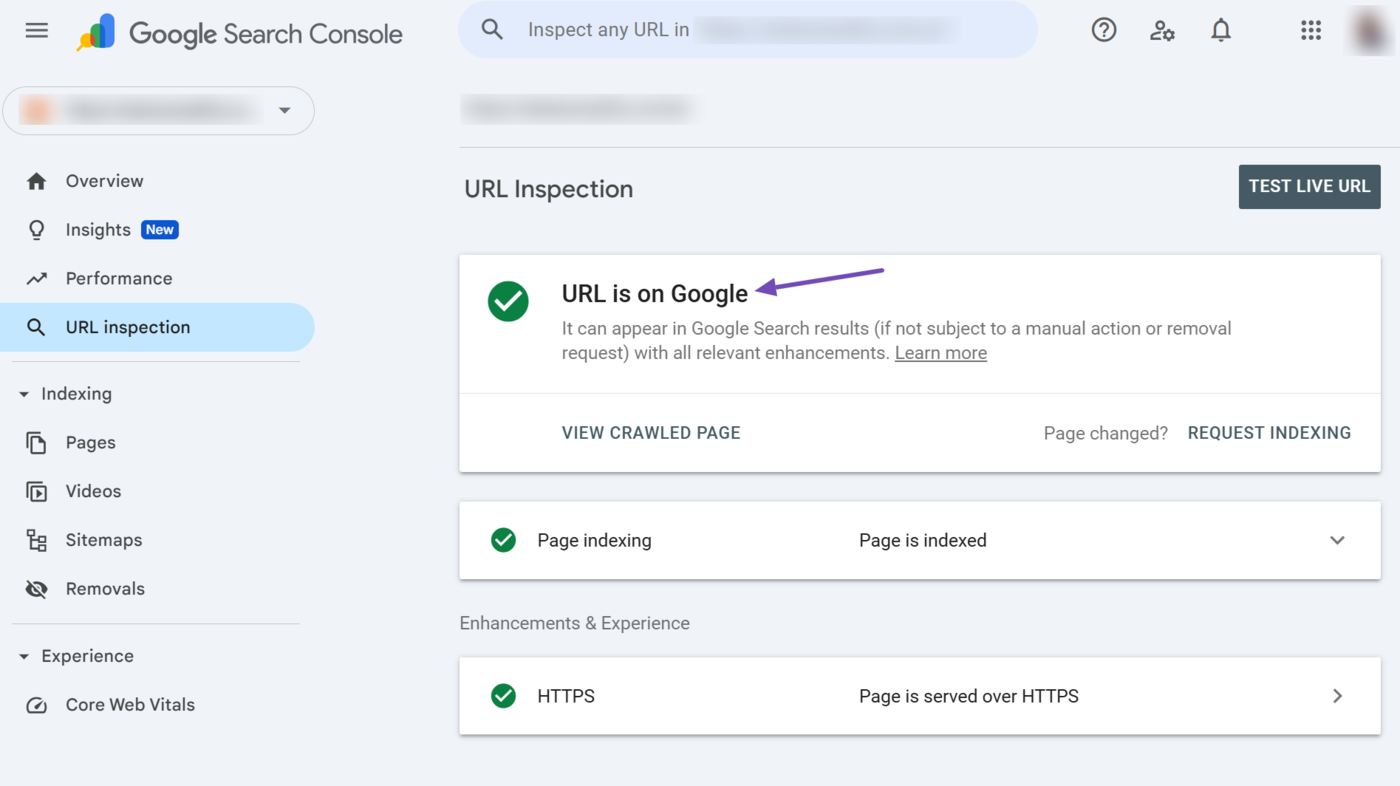Click the Google Search Console logo
This screenshot has width=1400, height=786.
point(240,33)
